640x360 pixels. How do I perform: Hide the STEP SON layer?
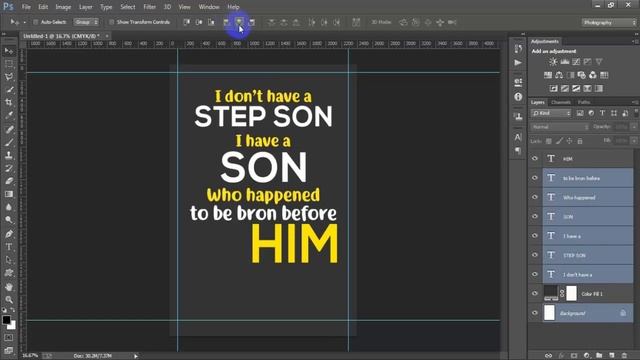pyautogui.click(x=535, y=255)
